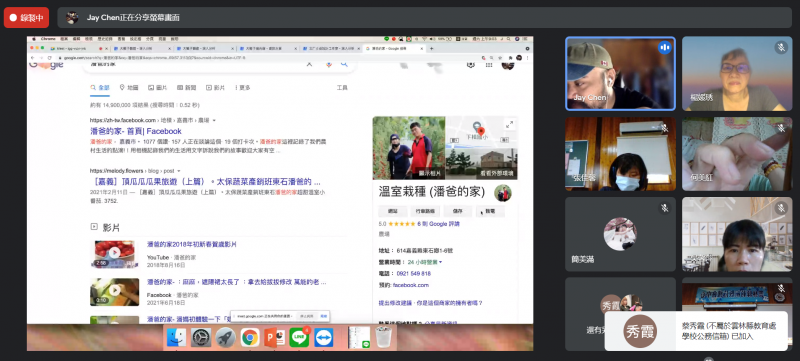This screenshot has height=361, width=800.
Task: Select the 地圖 search tab
Action: [x=129, y=88]
